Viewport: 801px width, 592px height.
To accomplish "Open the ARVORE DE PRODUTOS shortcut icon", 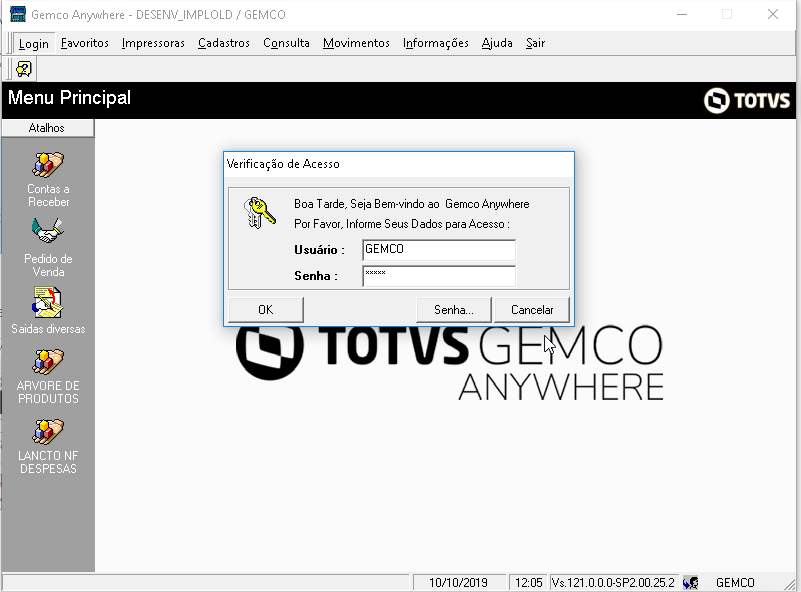I will click(x=48, y=362).
